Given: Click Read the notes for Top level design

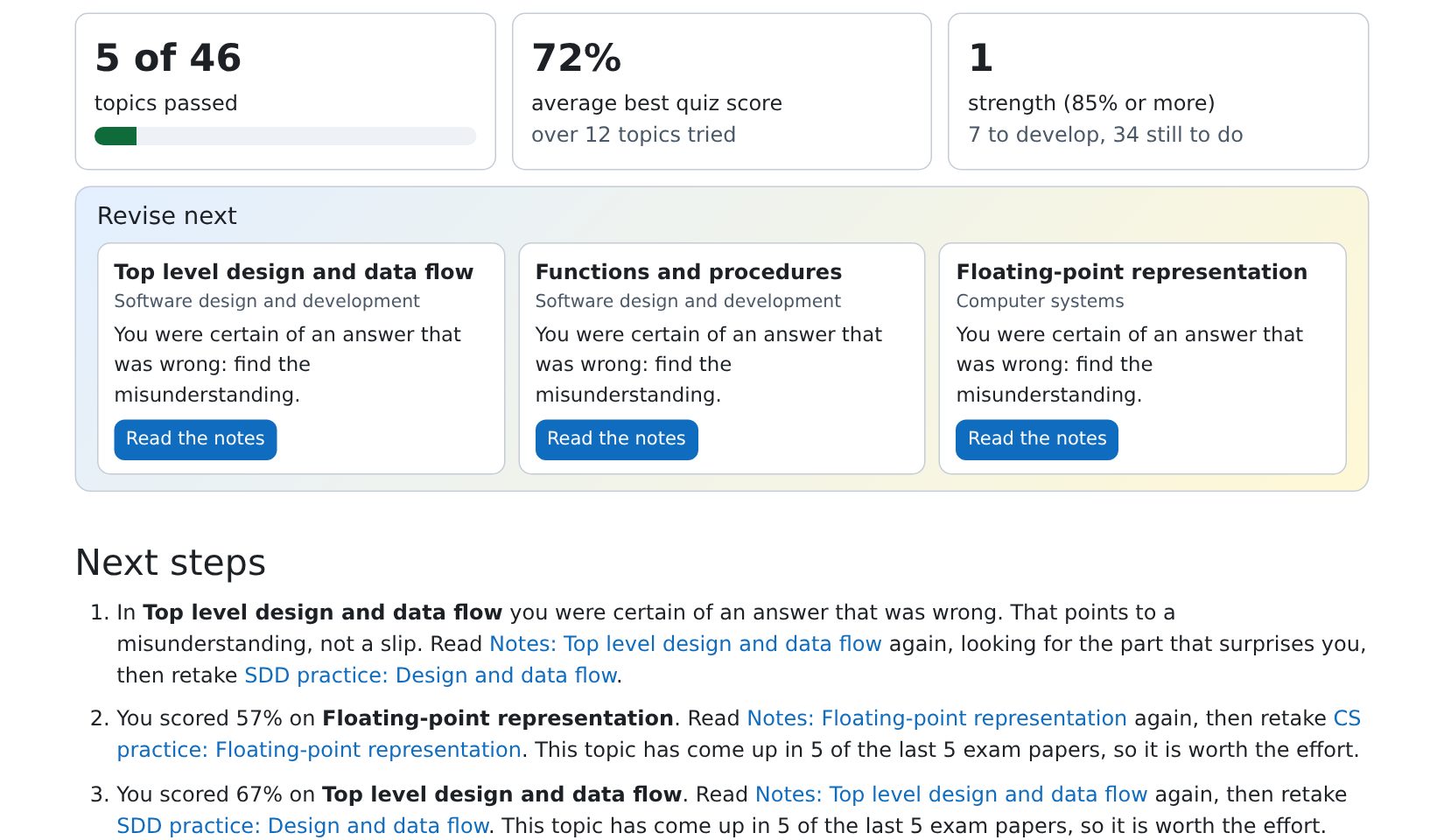Looking at the screenshot, I should (195, 439).
